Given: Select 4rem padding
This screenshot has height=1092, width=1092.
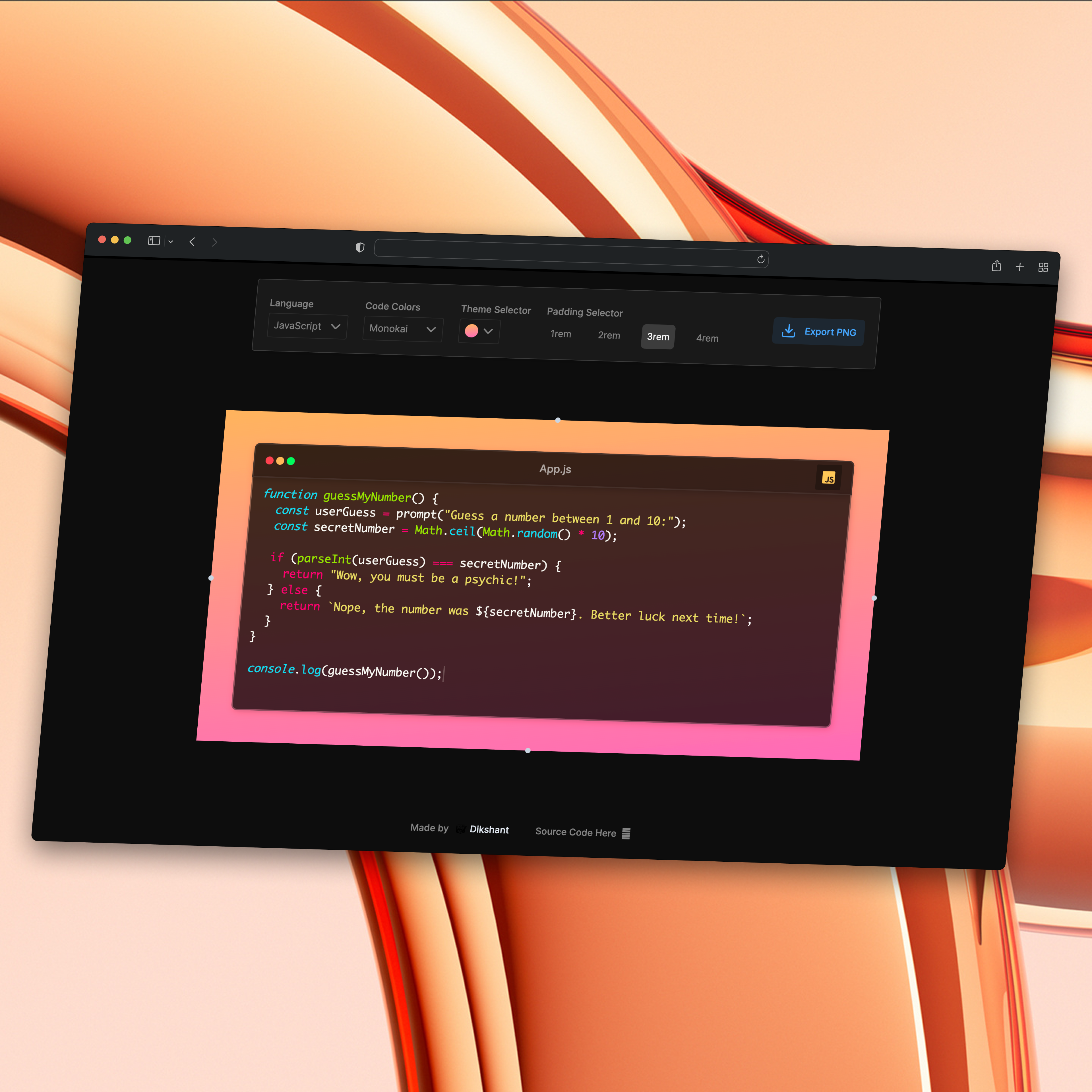Looking at the screenshot, I should [707, 338].
